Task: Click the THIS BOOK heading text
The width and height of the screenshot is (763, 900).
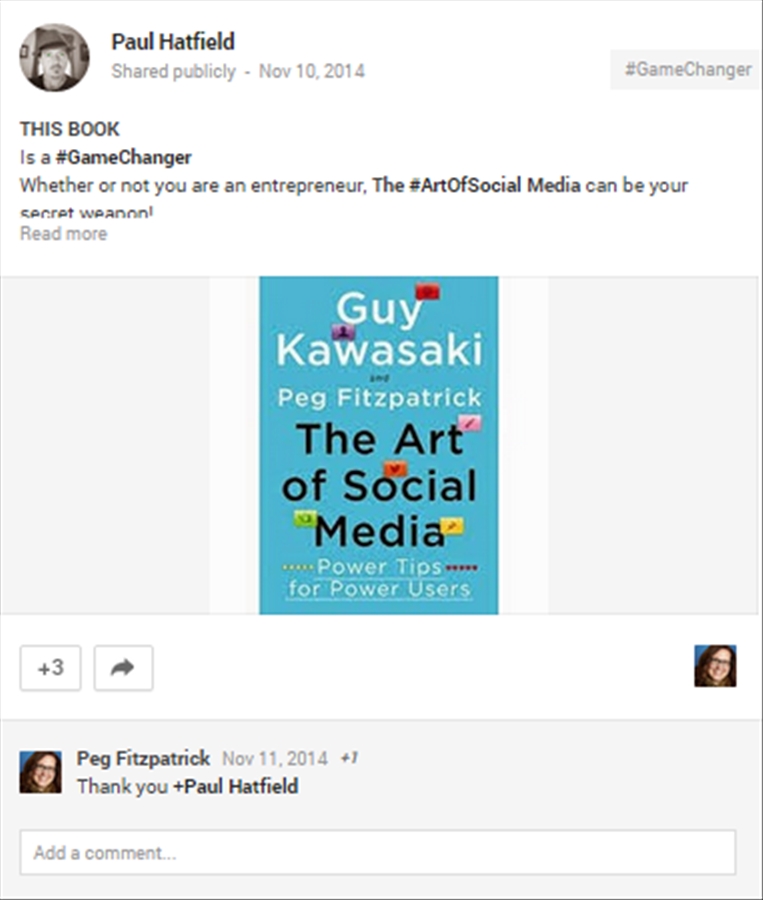Action: (x=70, y=129)
